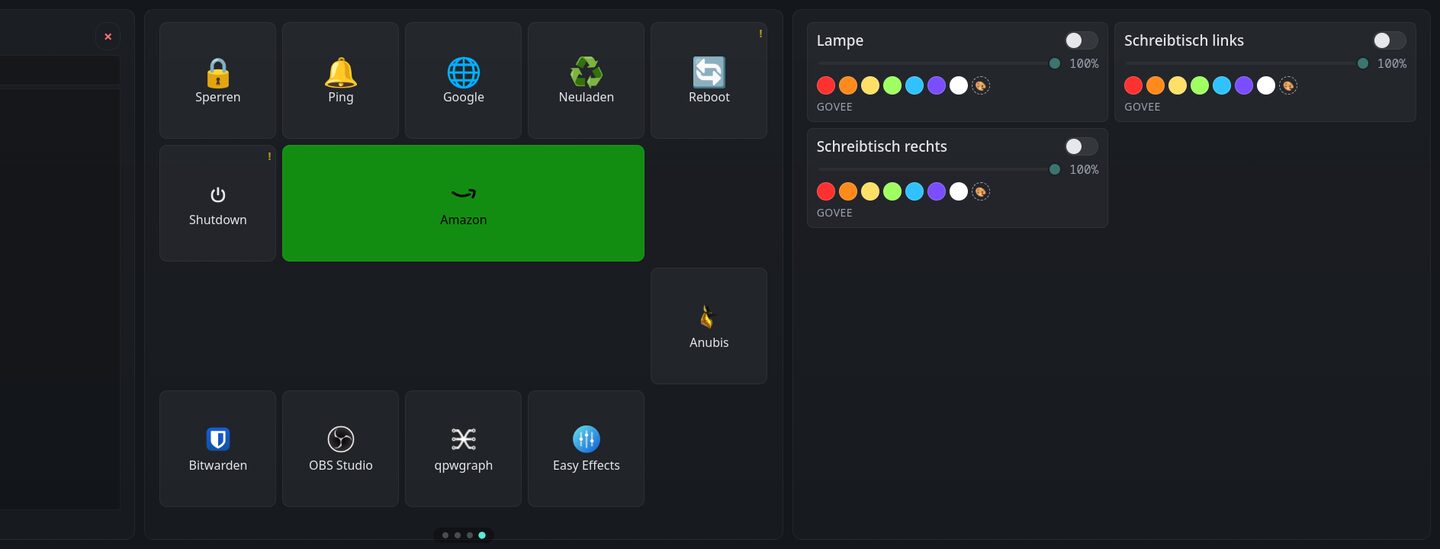Open custom color palette for Schreibtisch links
Viewport: 1440px width, 549px height.
pos(1288,86)
